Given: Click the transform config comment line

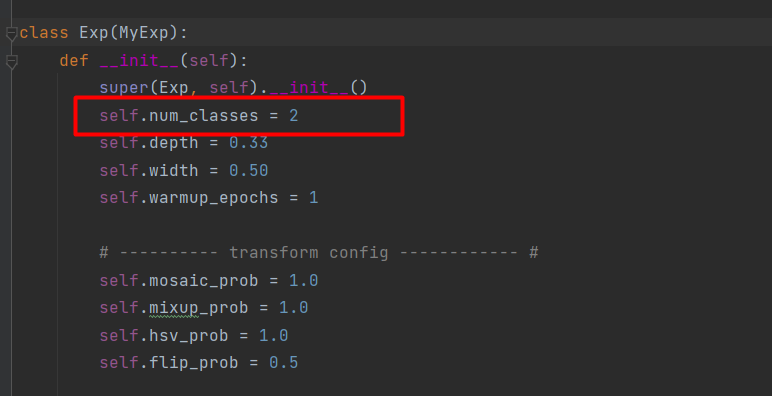Looking at the screenshot, I should pyautogui.click(x=319, y=253).
